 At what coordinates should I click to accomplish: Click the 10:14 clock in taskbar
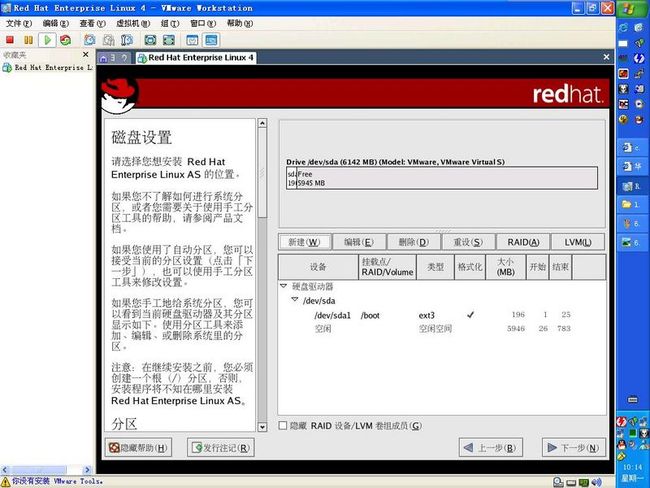pos(632,467)
